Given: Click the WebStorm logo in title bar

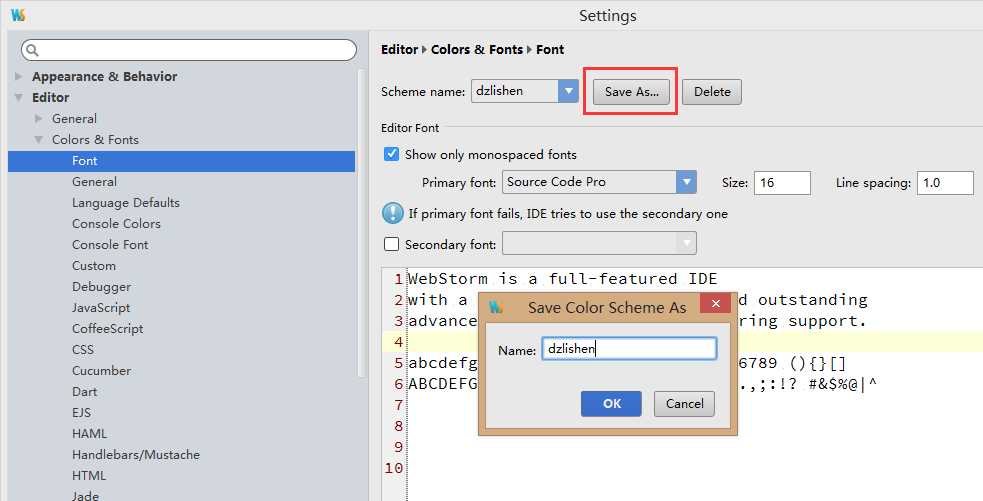Looking at the screenshot, I should pos(18,15).
